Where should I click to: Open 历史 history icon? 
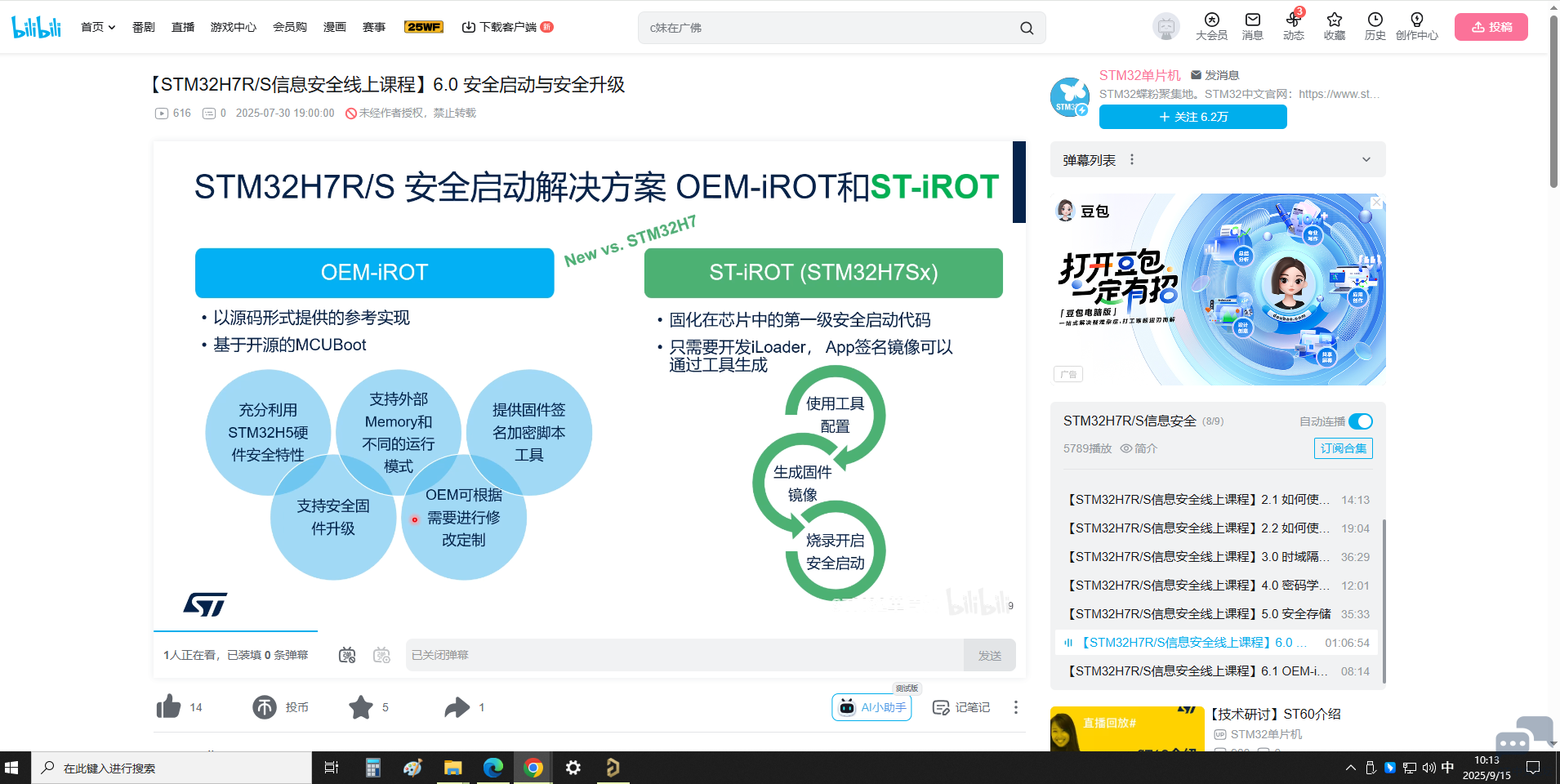1375,27
